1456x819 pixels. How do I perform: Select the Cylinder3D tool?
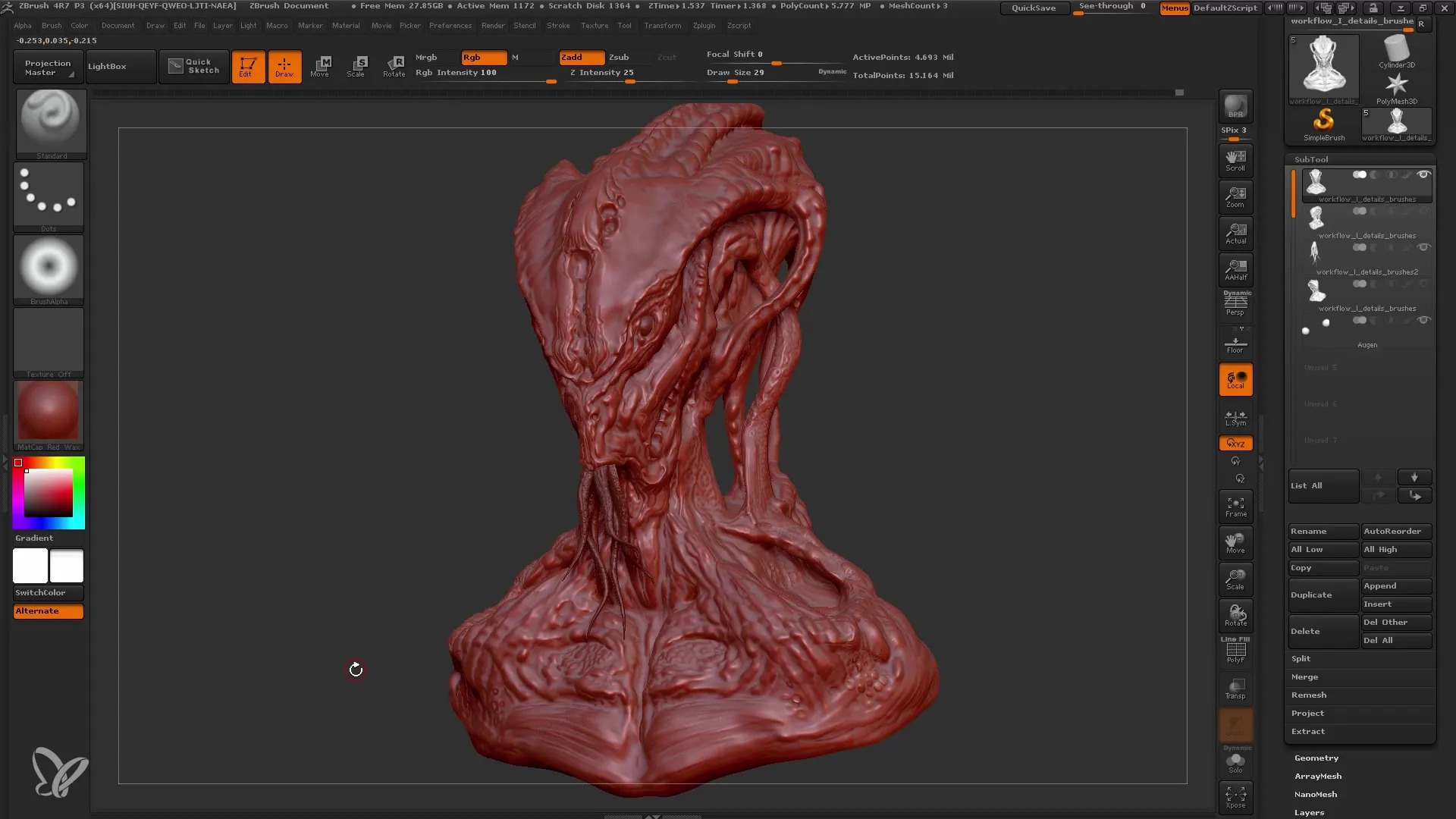click(1396, 52)
